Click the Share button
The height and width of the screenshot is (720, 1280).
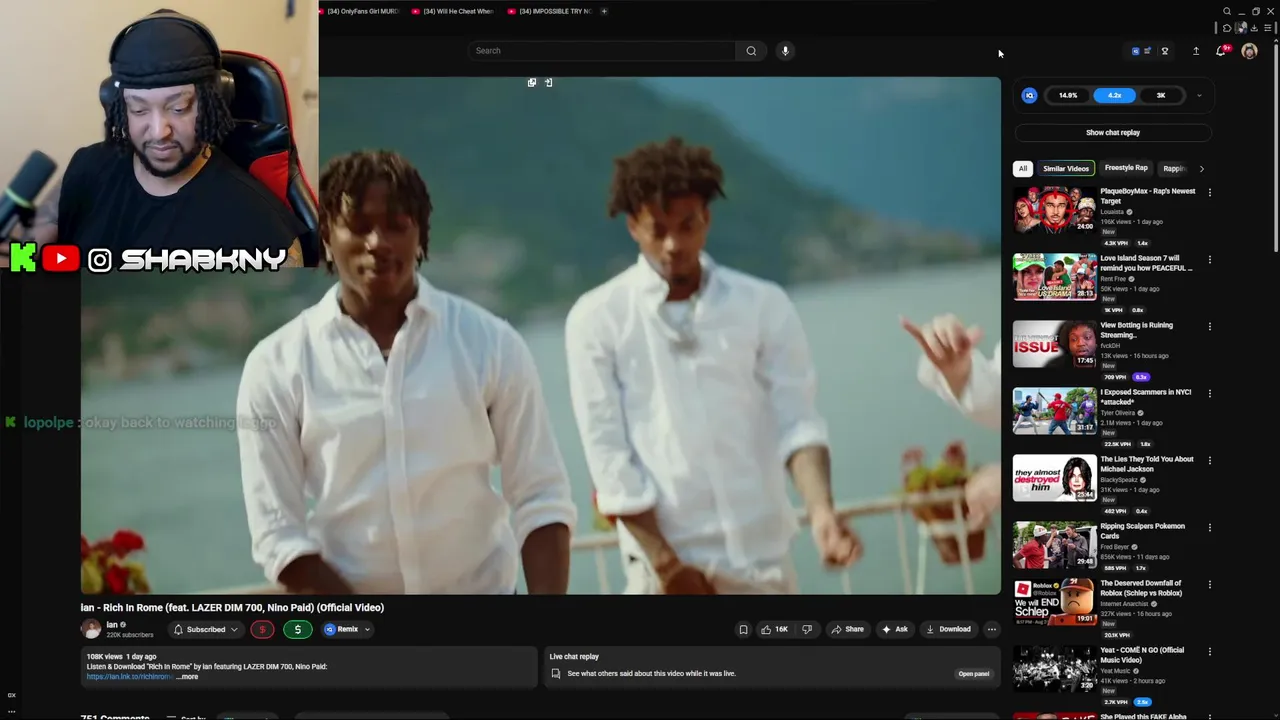pyautogui.click(x=847, y=629)
